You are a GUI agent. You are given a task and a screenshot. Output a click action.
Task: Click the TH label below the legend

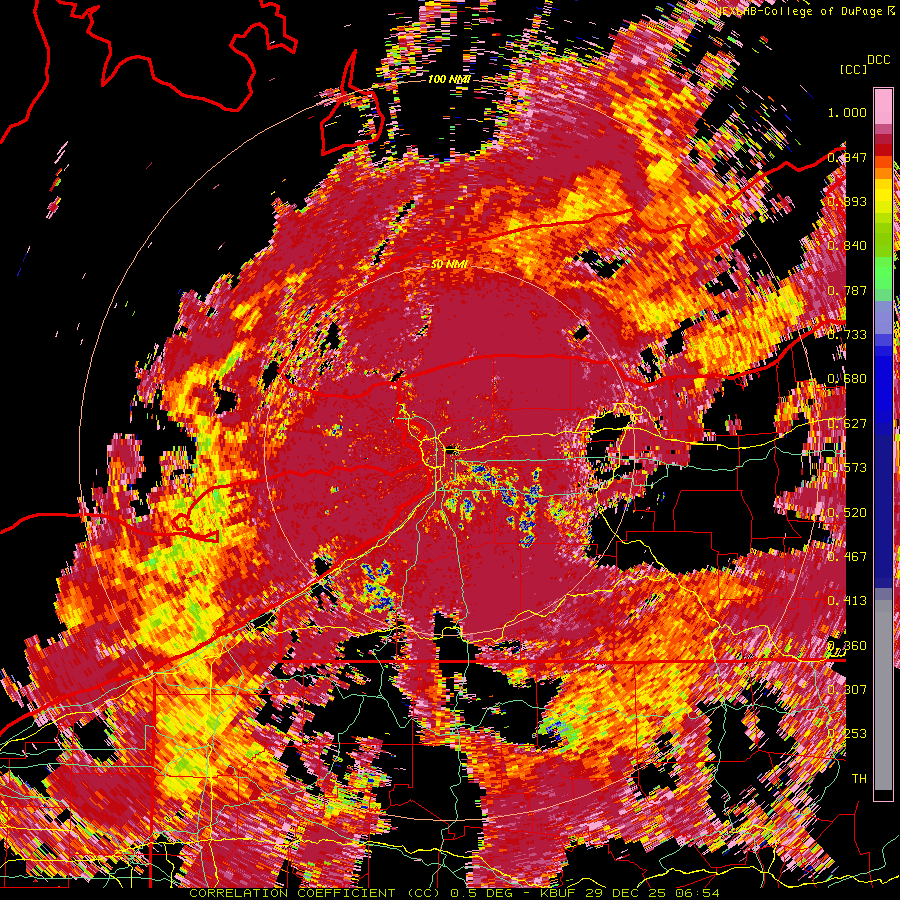point(859,778)
